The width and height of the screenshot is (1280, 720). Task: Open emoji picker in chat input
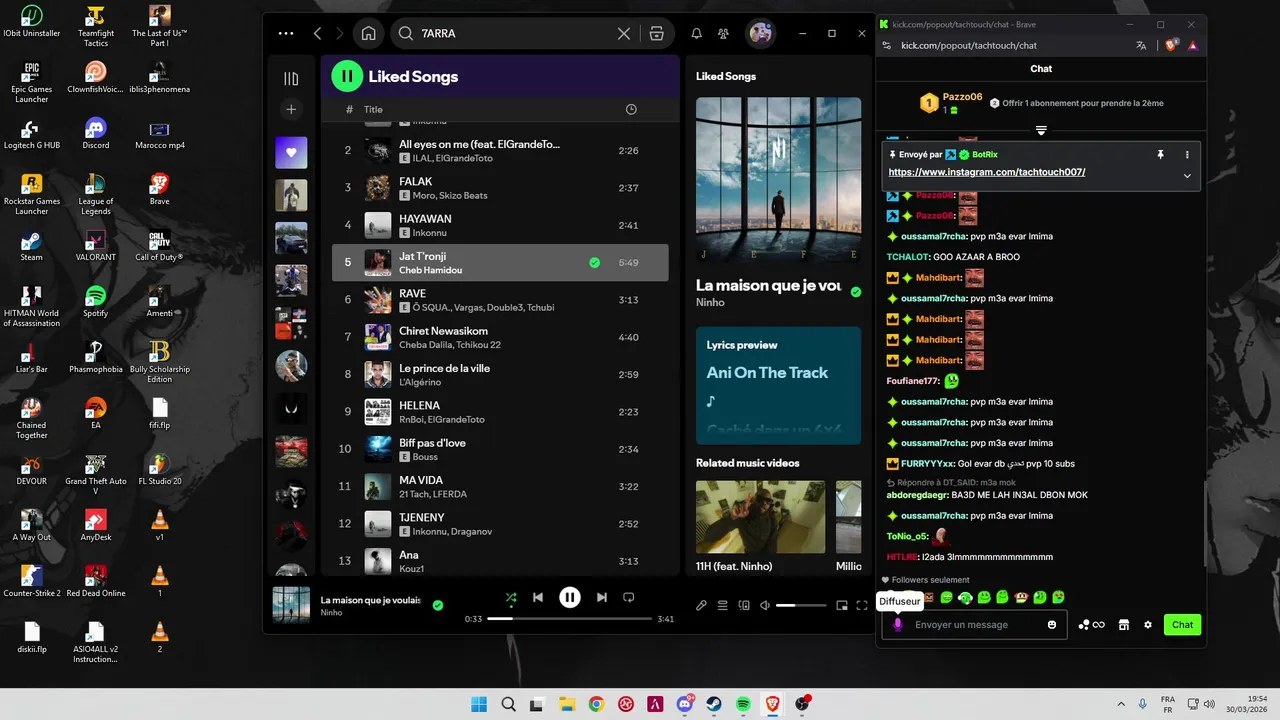[1052, 625]
